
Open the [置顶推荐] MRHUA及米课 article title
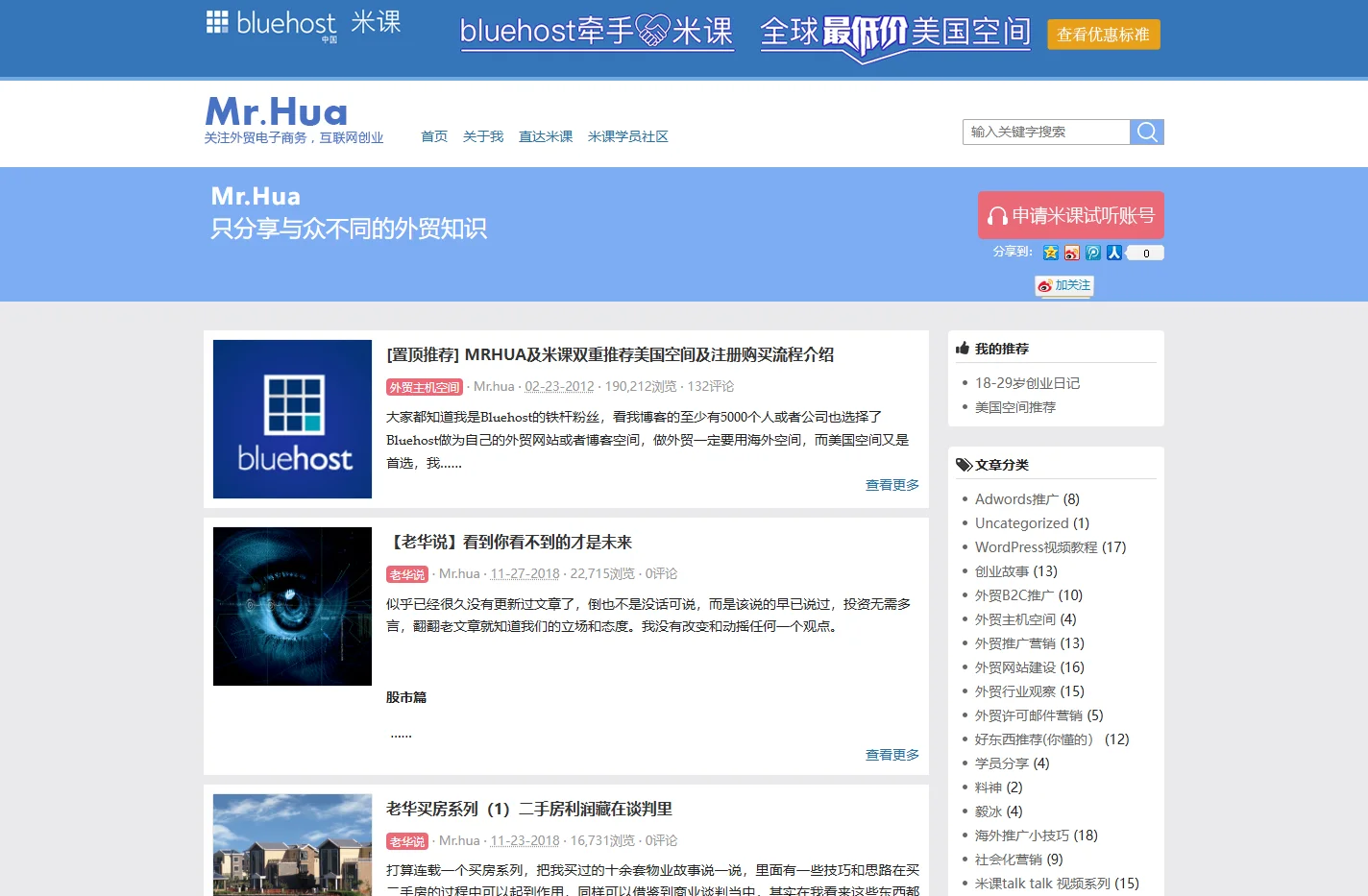(x=610, y=354)
